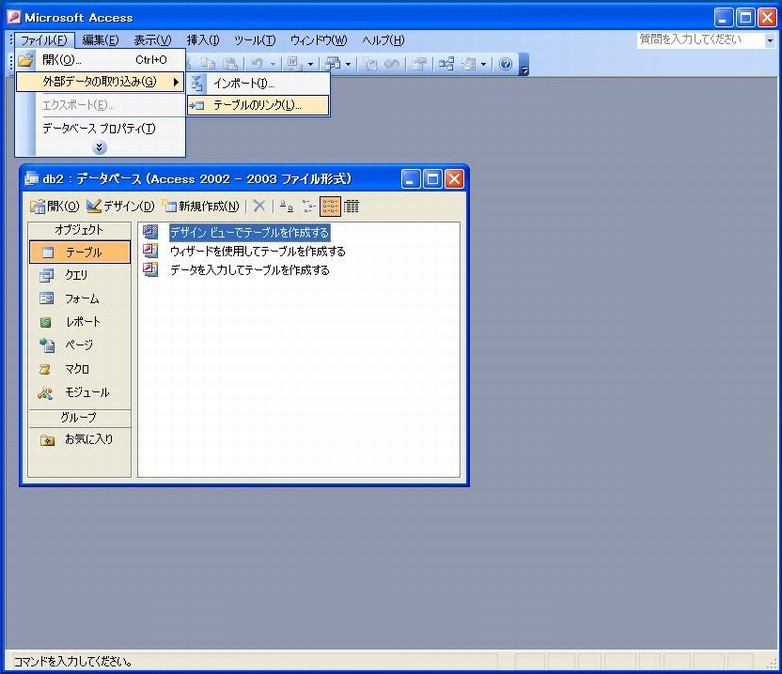Select デザイン ビューでテーブルを作成する
This screenshot has height=674, width=782.
tap(249, 232)
